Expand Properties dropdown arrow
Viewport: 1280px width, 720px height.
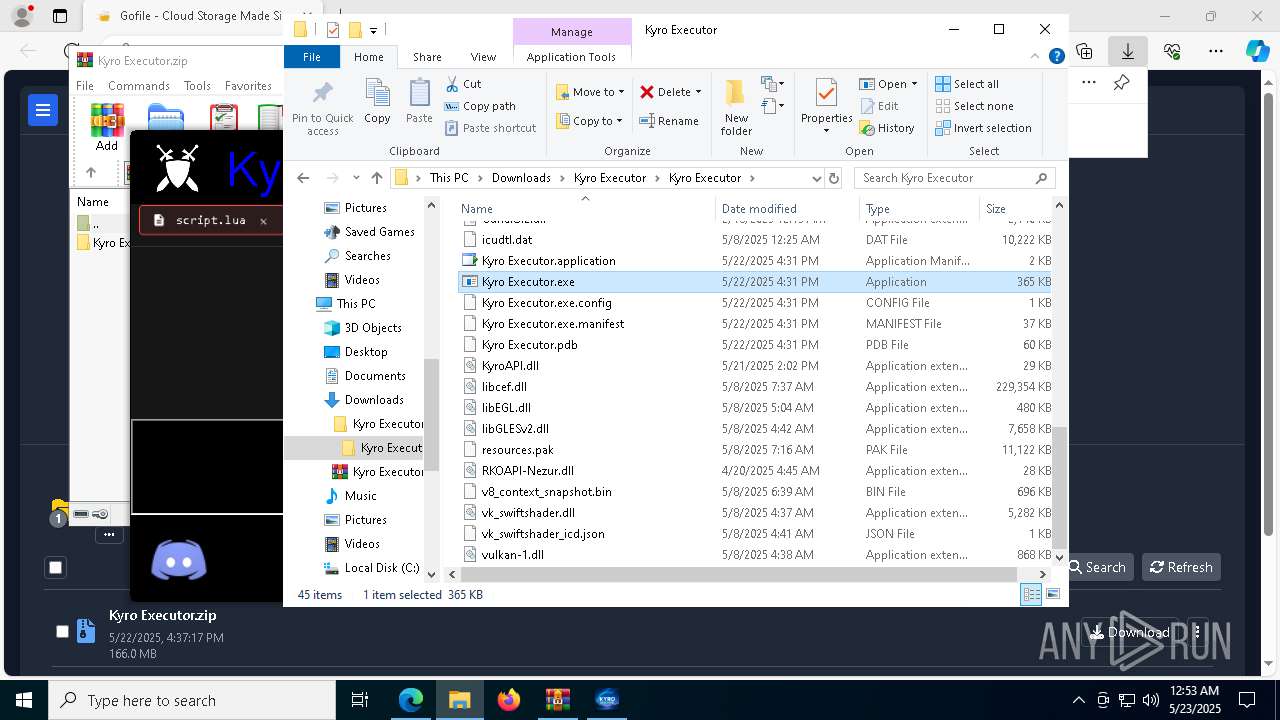click(x=826, y=131)
